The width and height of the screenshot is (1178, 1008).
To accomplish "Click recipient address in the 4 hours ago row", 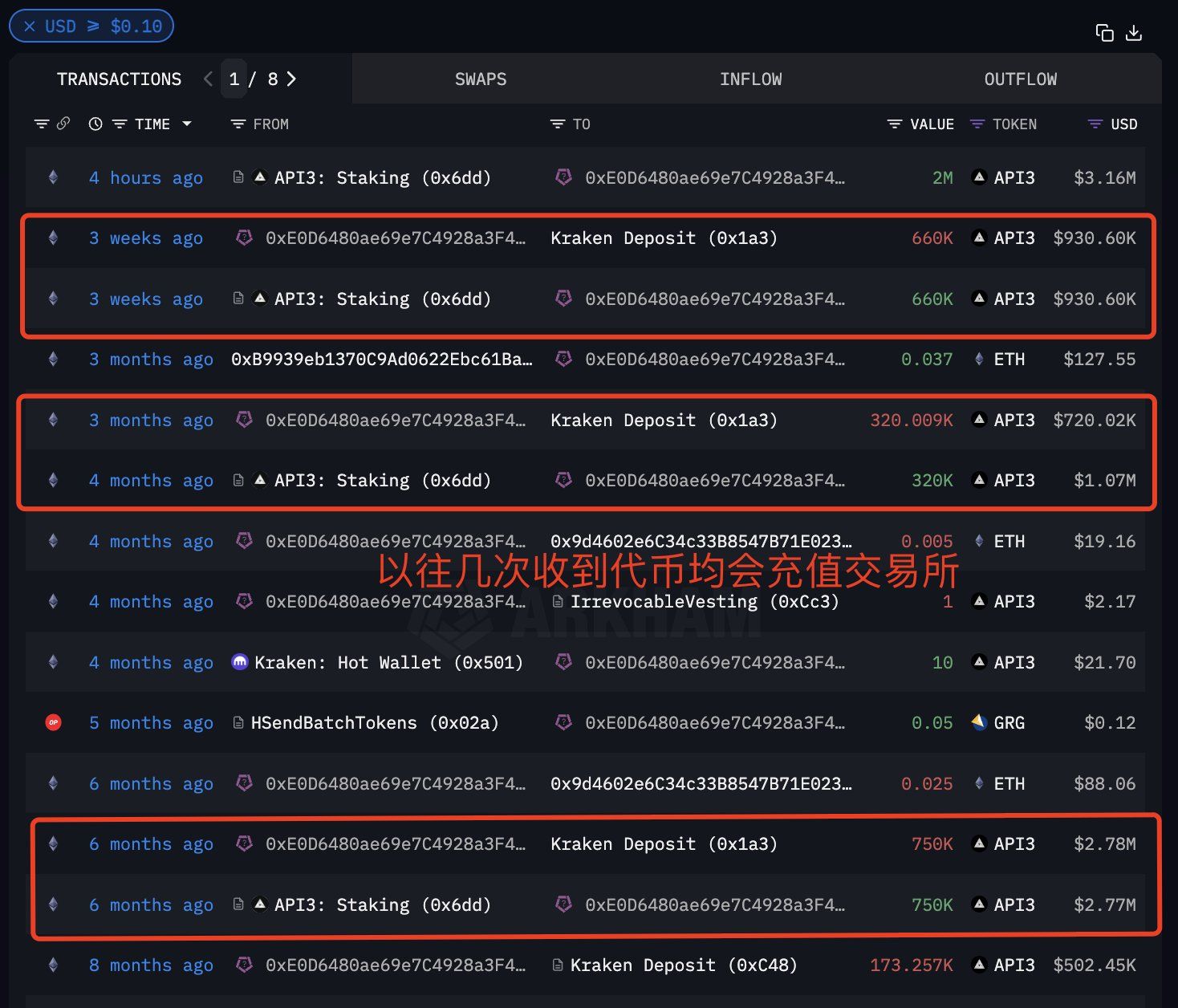I will 714,177.
